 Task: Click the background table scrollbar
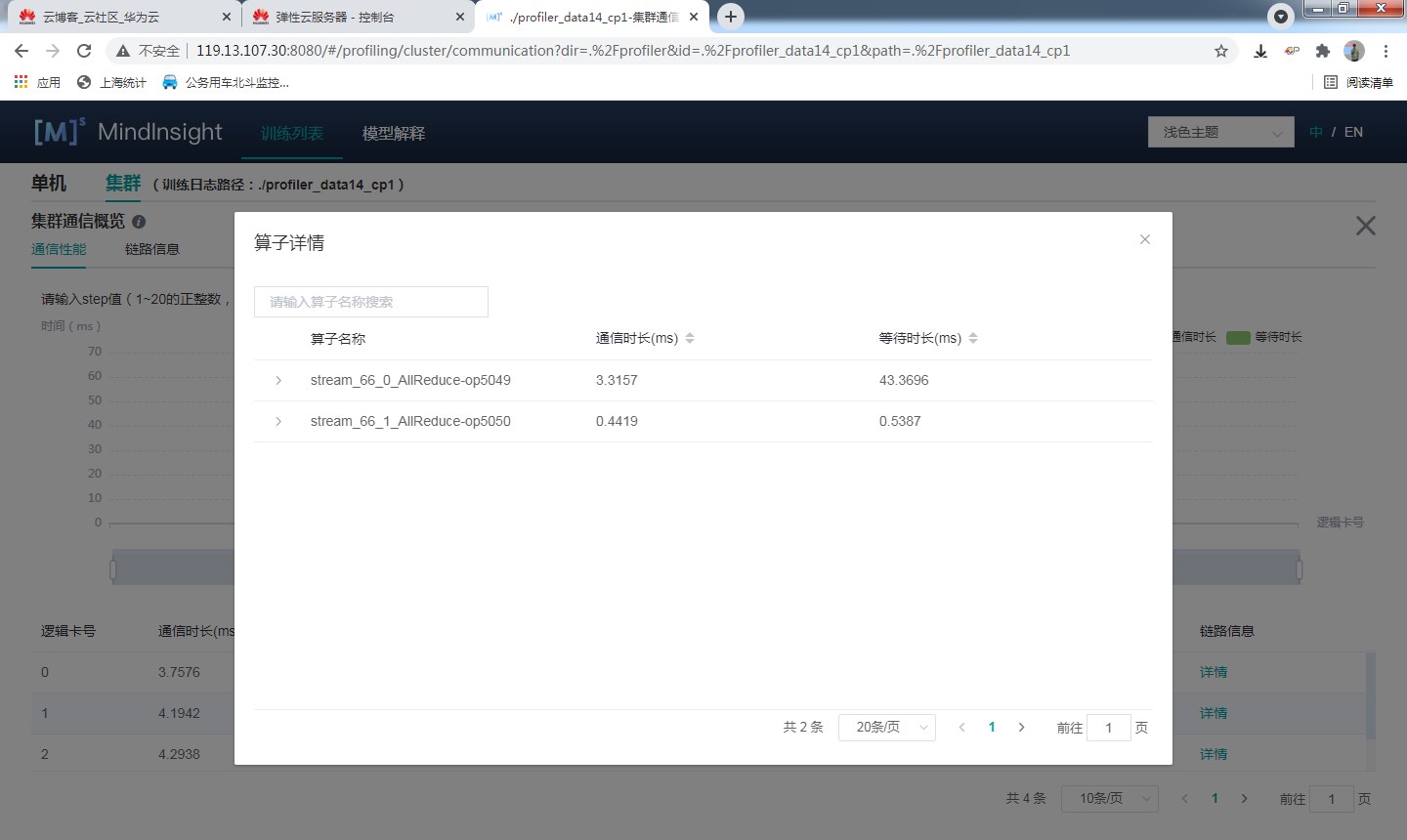(1370, 695)
